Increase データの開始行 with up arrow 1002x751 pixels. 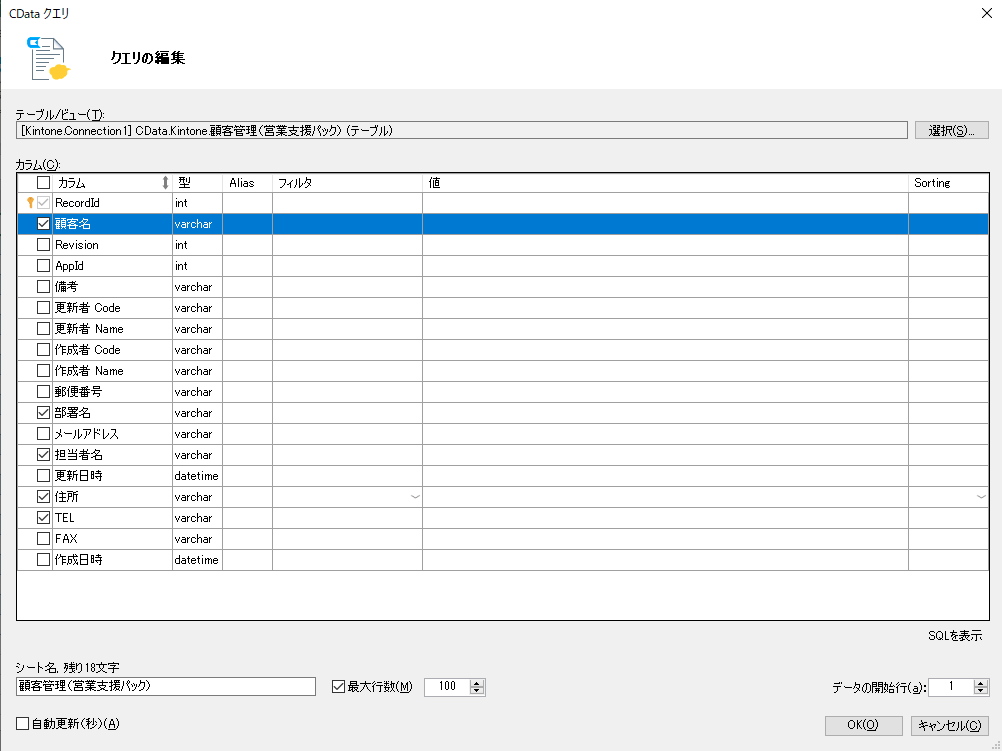981,683
